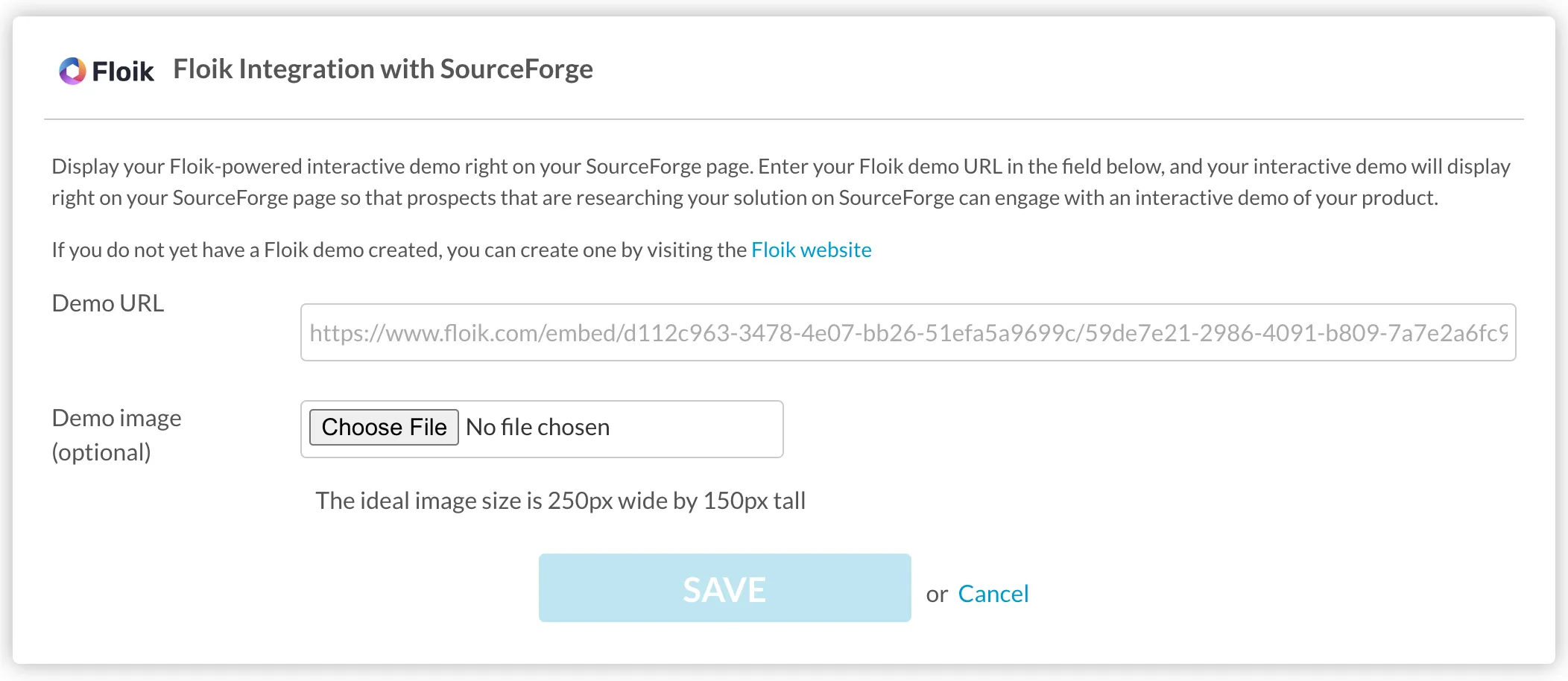This screenshot has height=681, width=1568.
Task: Click the 'right on your SourceForge page' description line
Action: coord(745,197)
